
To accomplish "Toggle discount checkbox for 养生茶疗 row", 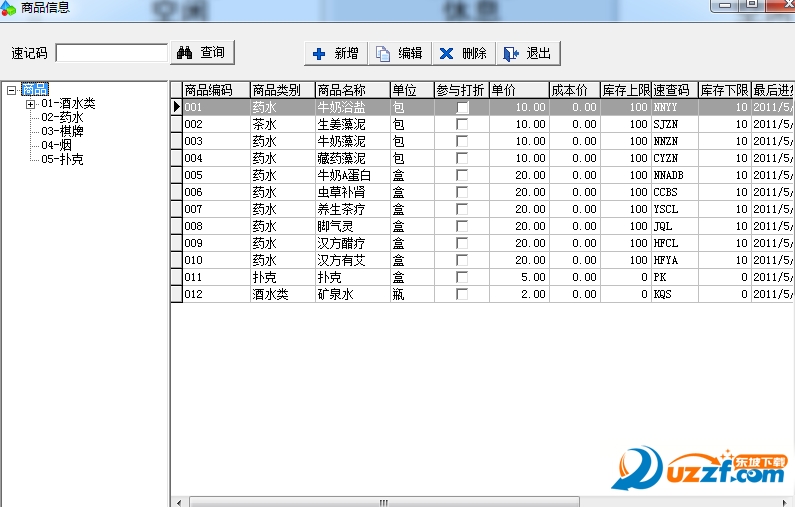I will click(x=462, y=209).
